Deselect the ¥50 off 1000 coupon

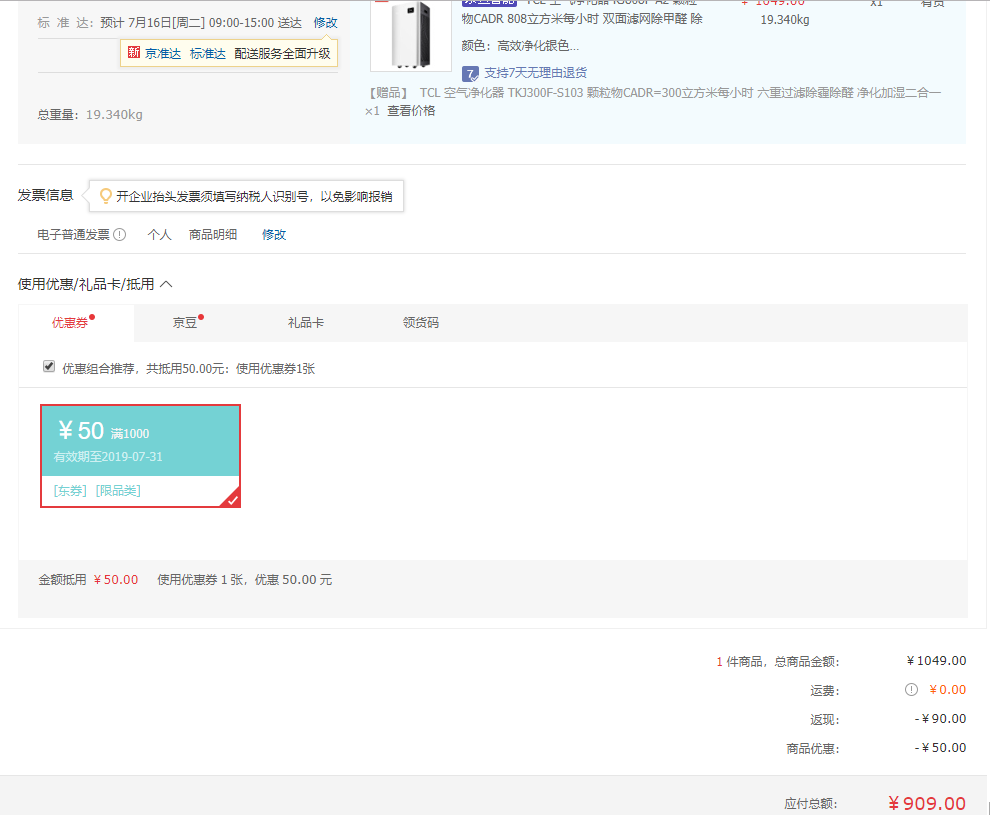tap(140, 456)
